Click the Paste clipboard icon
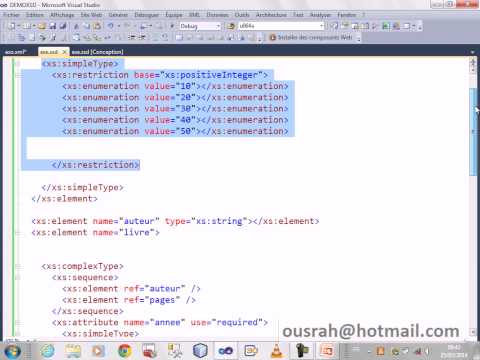Image resolution: width=480 pixels, height=360 pixels. (97, 26)
